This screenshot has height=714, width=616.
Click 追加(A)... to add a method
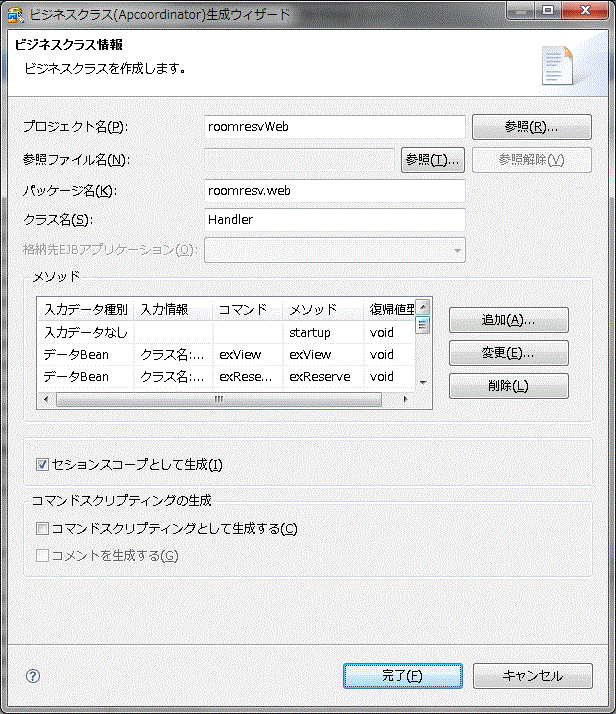point(509,320)
